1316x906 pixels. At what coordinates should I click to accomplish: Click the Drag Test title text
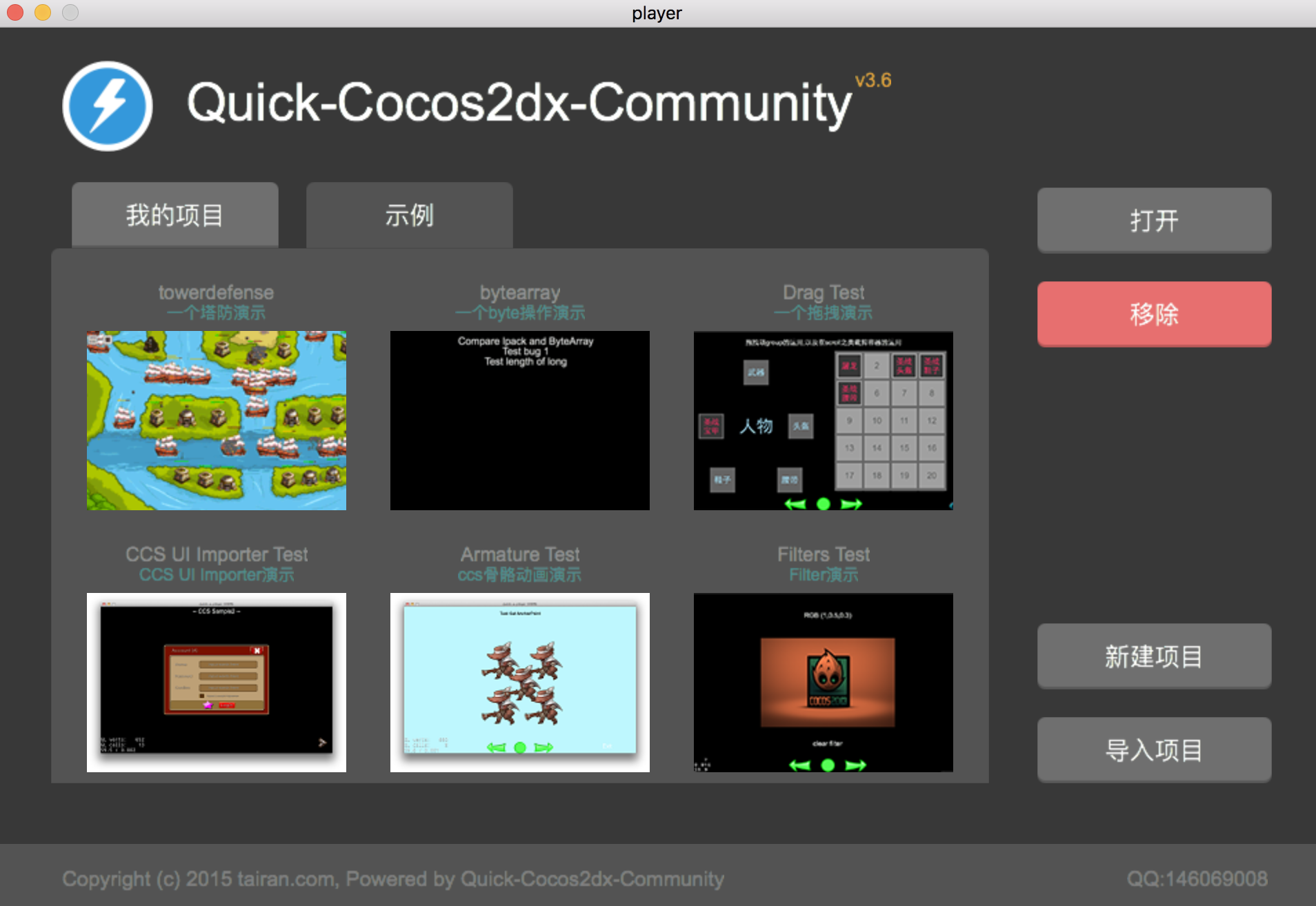(x=824, y=292)
